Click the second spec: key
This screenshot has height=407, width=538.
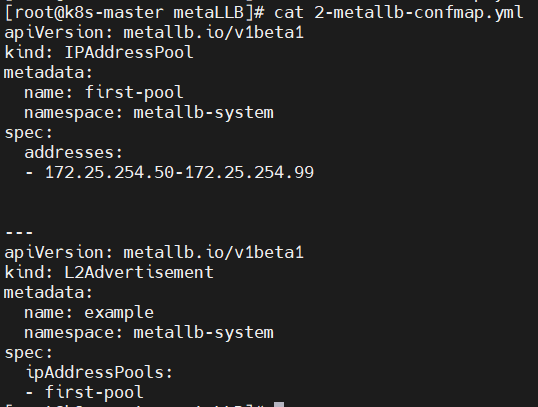(28, 353)
